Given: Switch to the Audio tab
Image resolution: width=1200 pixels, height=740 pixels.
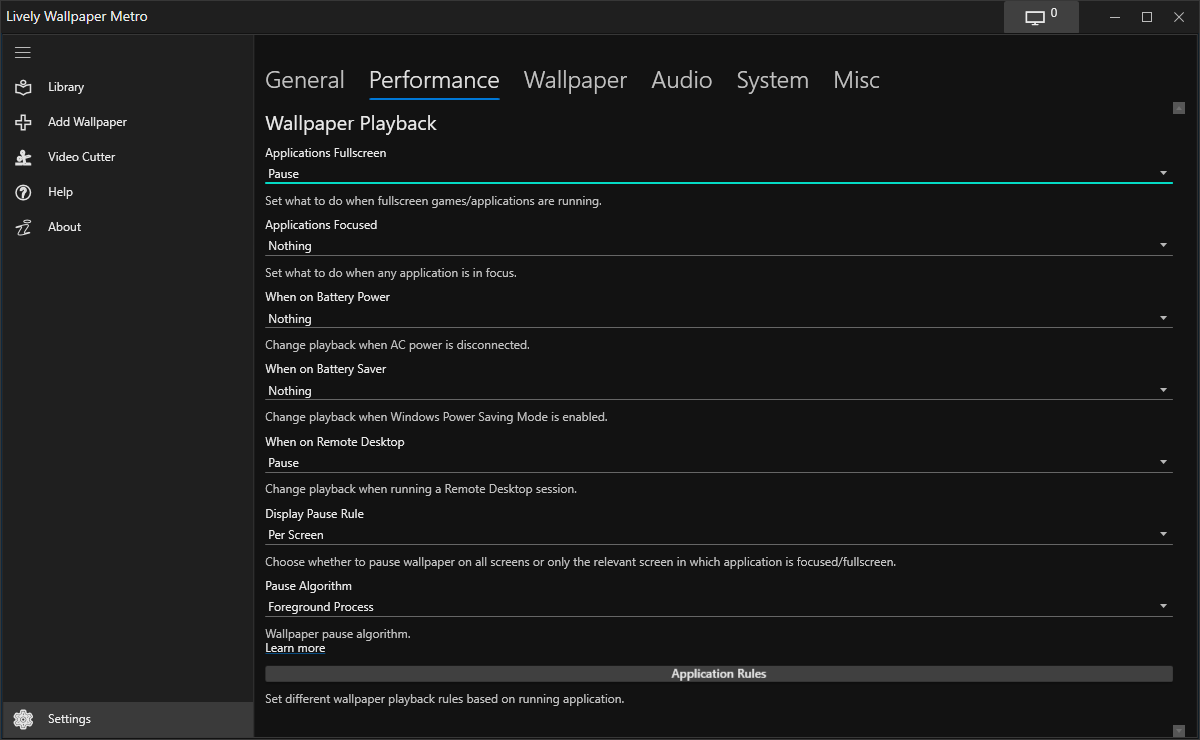Looking at the screenshot, I should (x=682, y=80).
